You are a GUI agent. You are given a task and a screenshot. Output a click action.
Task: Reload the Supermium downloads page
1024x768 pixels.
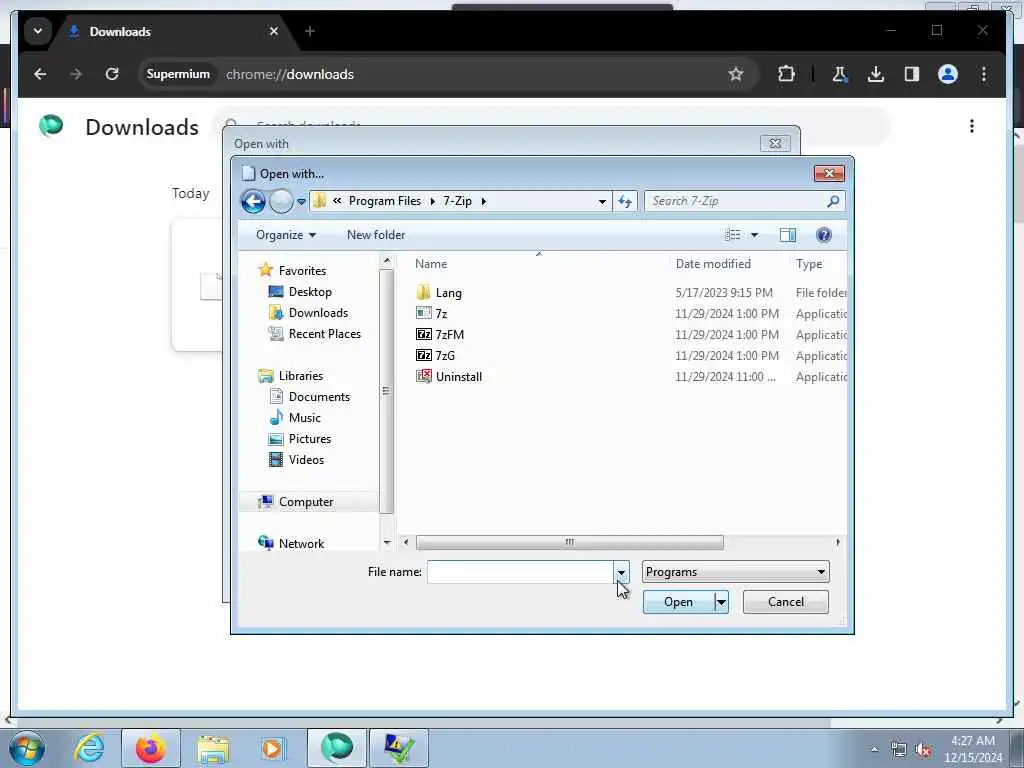point(112,74)
